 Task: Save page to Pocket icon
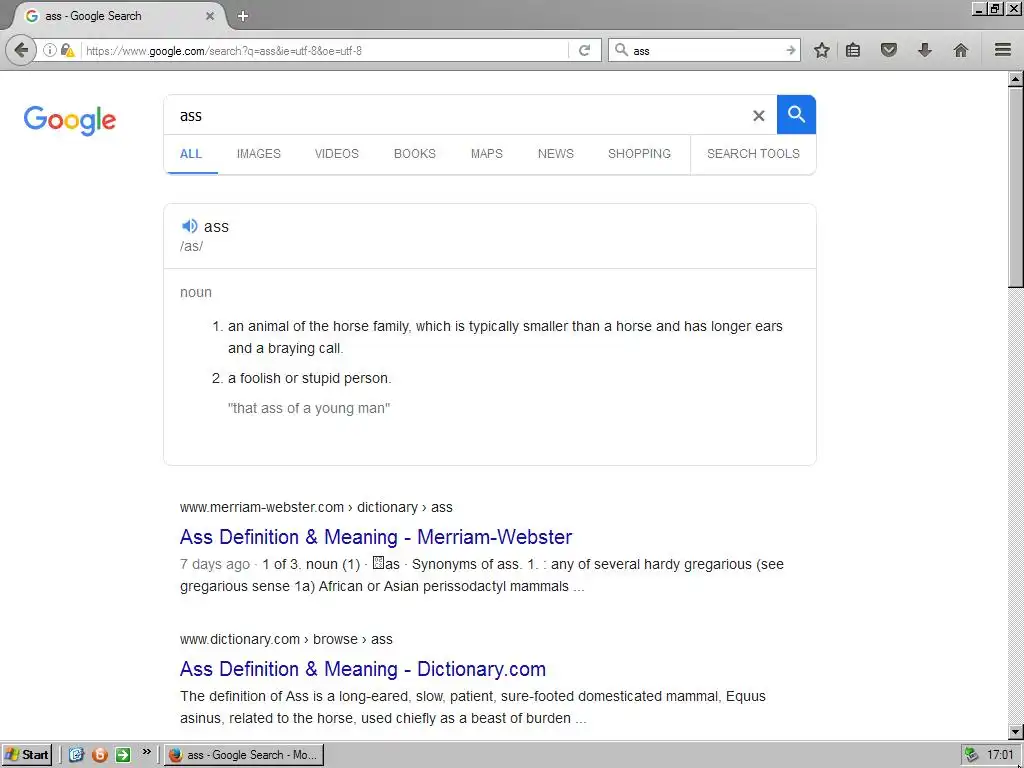coord(889,50)
